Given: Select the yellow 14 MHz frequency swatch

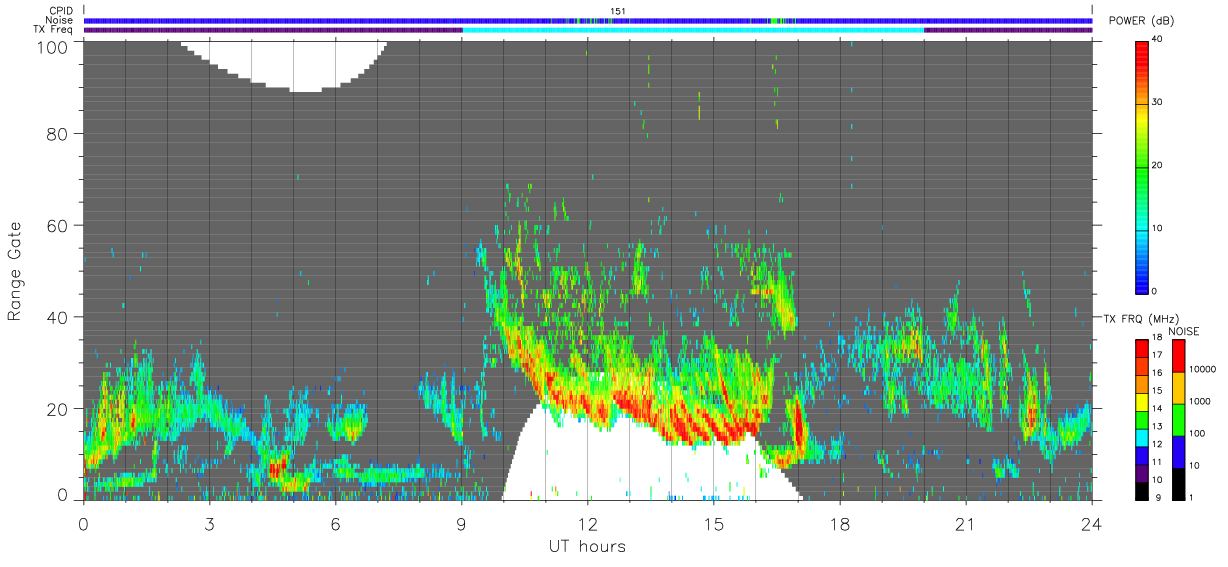Looking at the screenshot, I should coord(1142,401).
